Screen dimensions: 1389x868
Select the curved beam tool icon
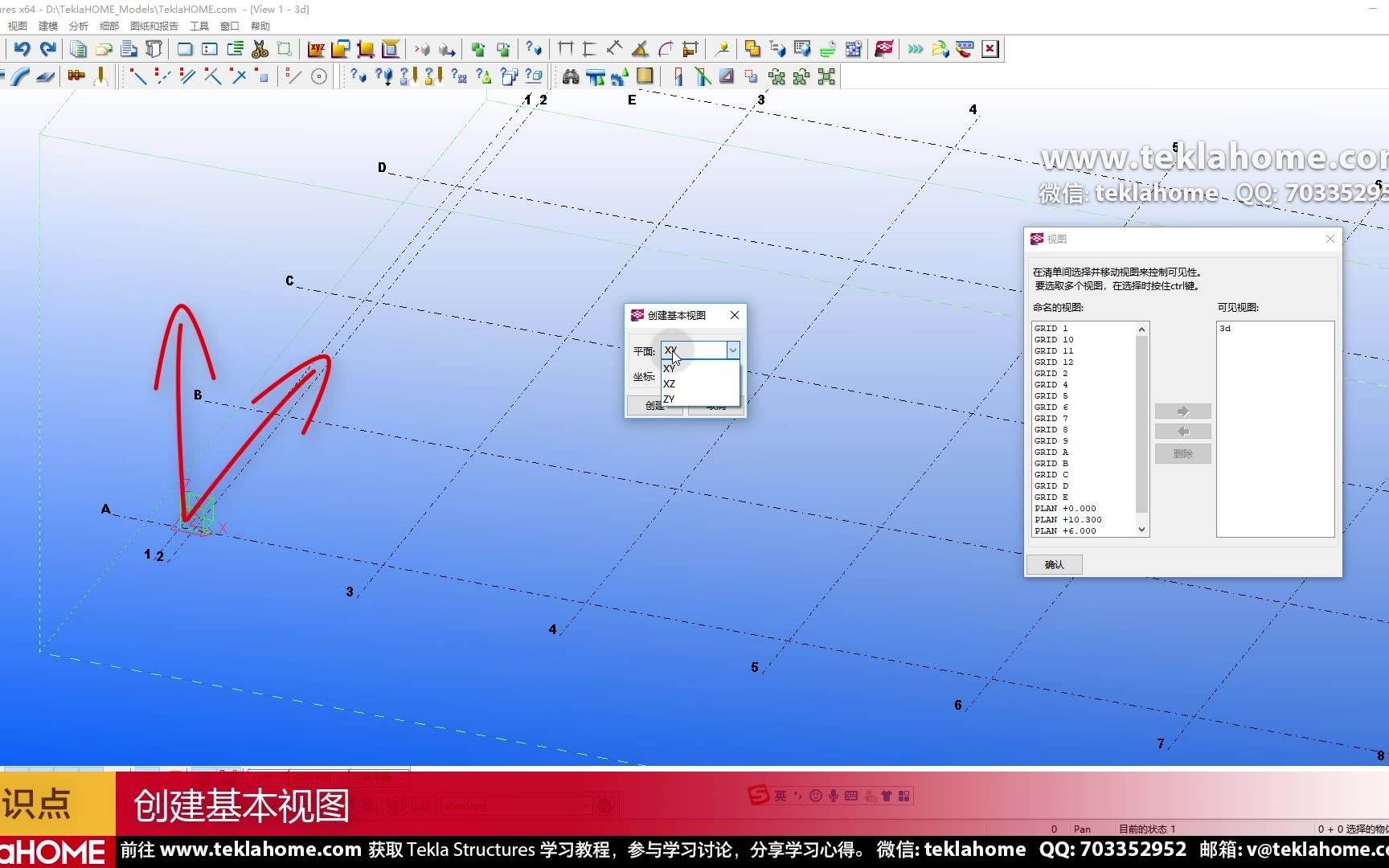pos(21,76)
